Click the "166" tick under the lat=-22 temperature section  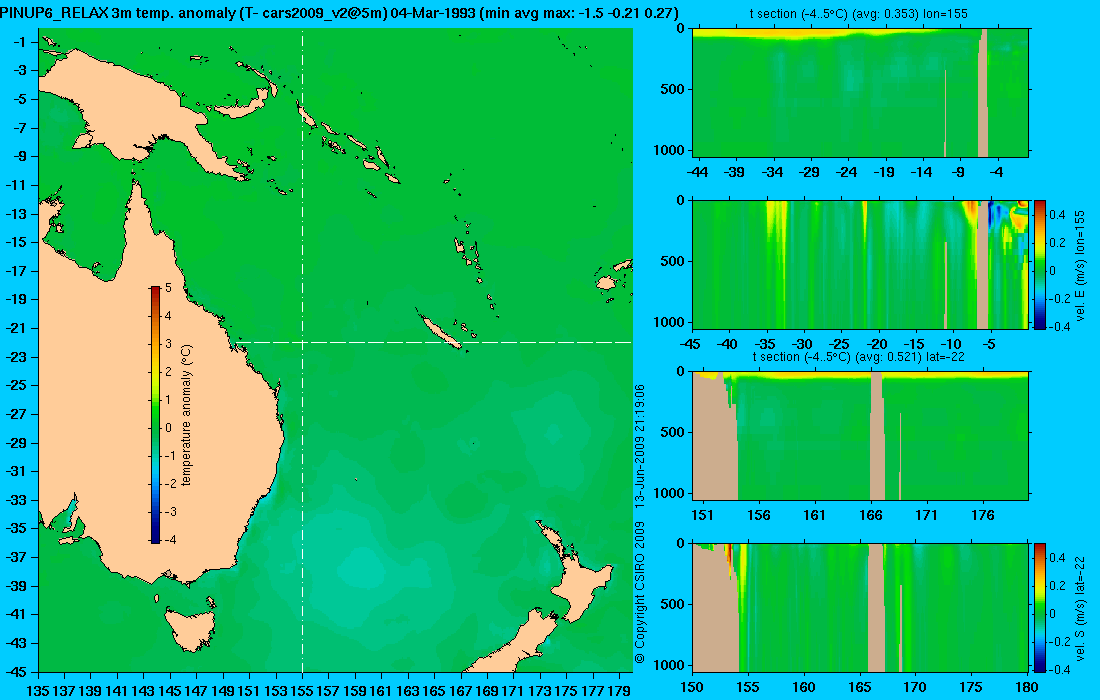871,516
